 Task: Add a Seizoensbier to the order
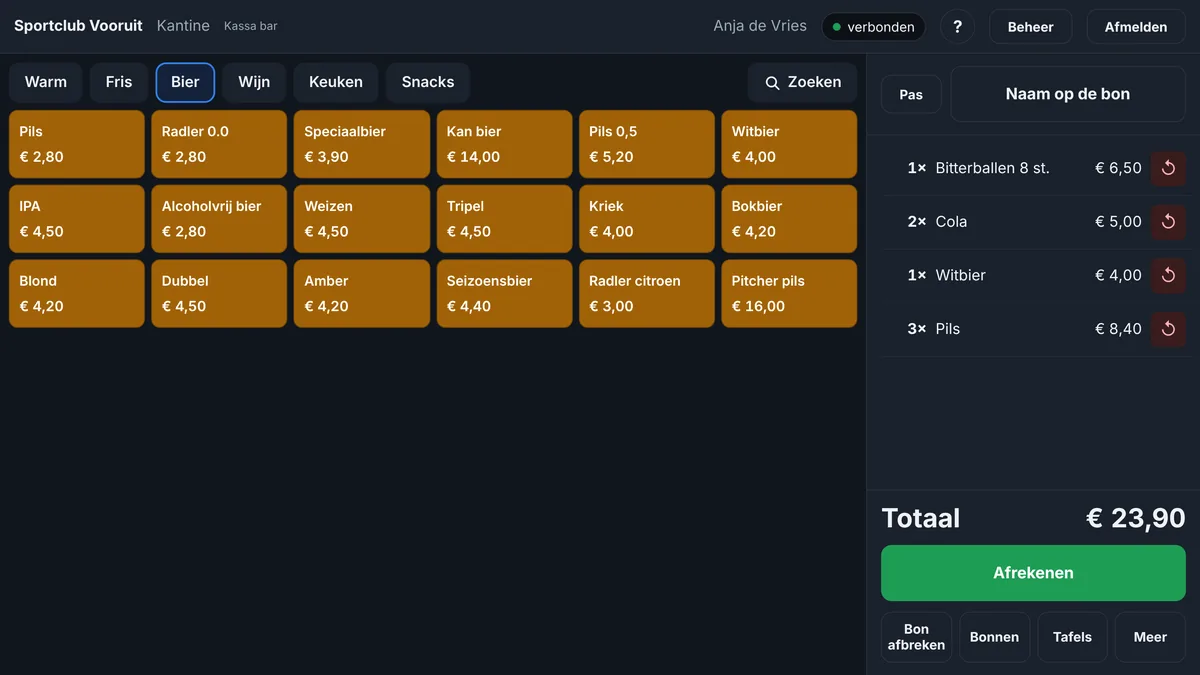(504, 294)
